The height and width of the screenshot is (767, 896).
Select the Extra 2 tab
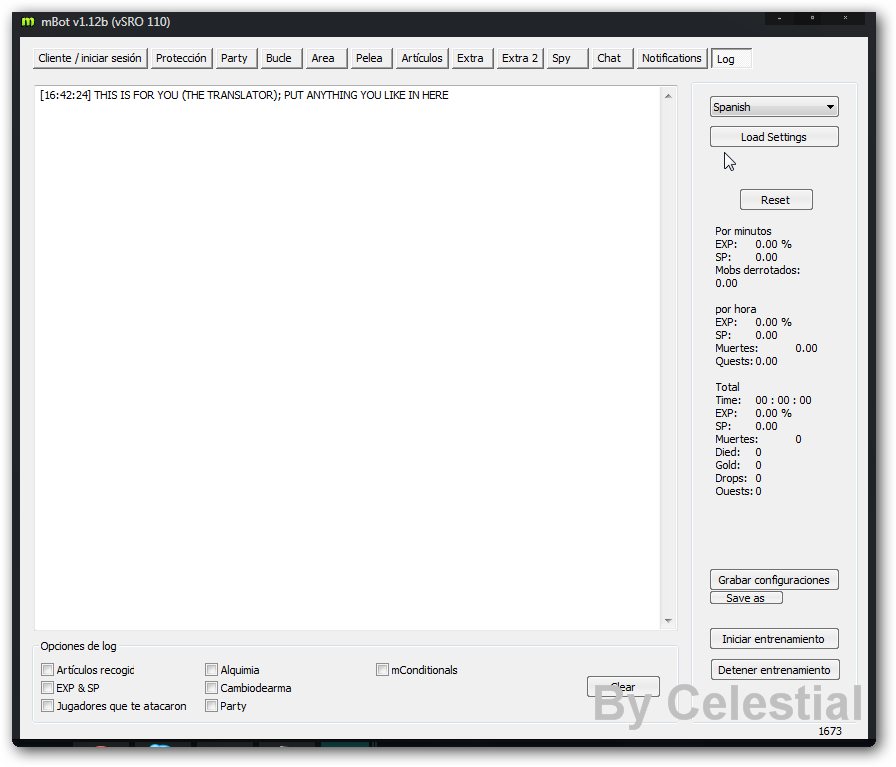[519, 58]
